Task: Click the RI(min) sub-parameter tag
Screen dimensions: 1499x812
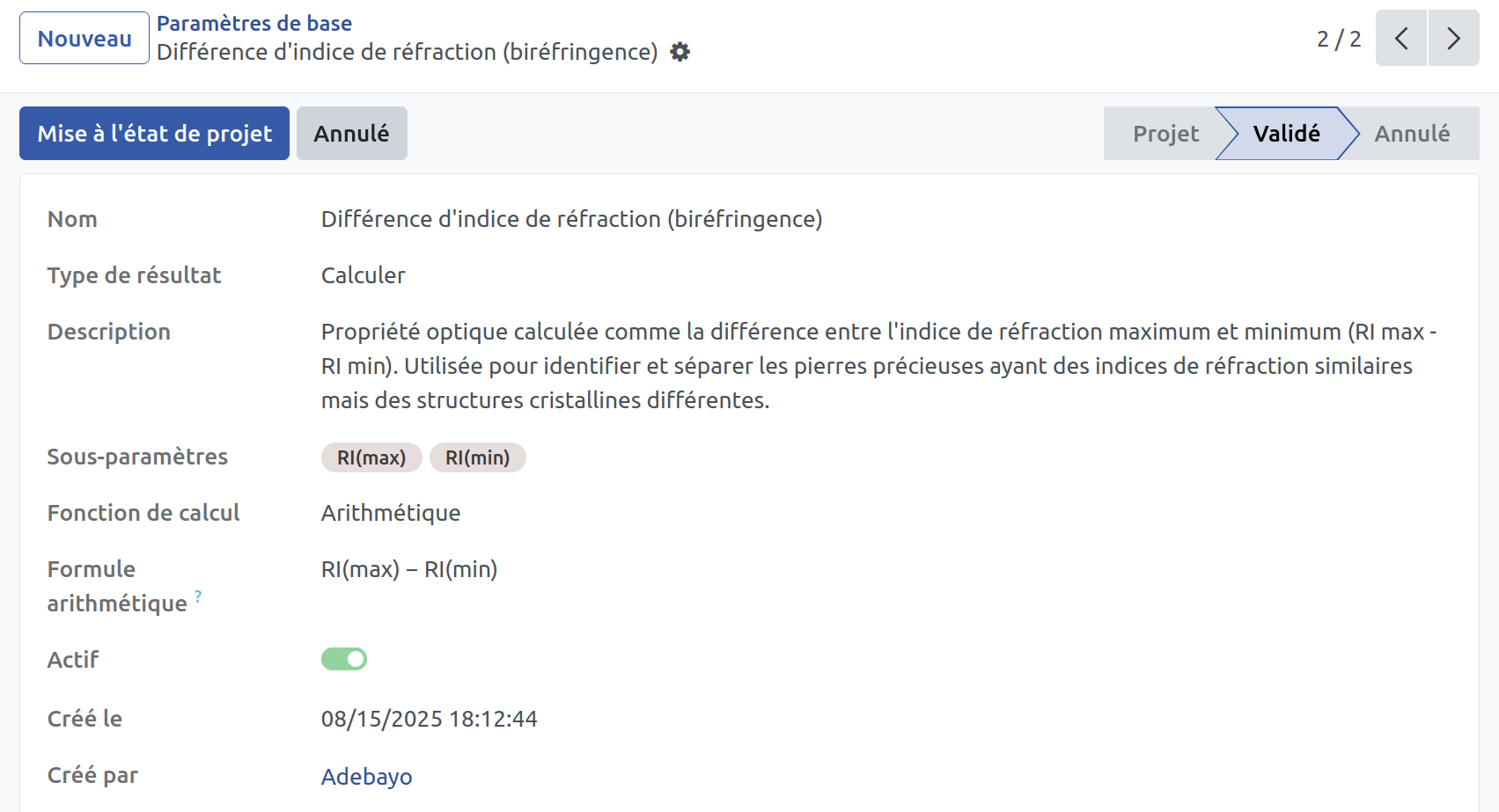Action: (x=478, y=457)
